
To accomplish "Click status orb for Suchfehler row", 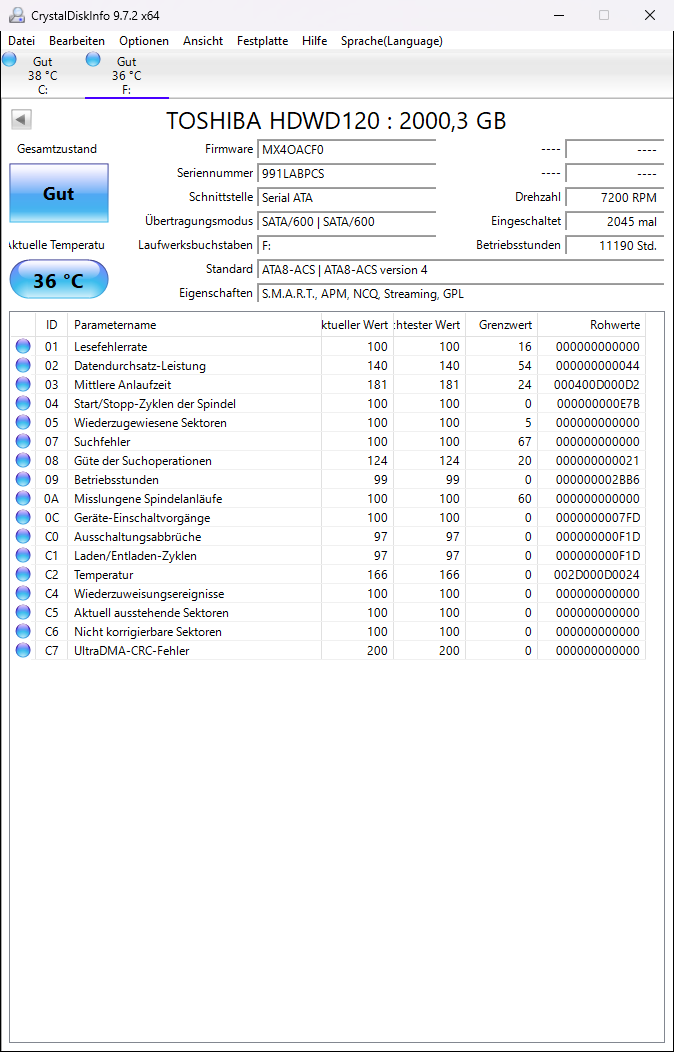I will [x=23, y=441].
